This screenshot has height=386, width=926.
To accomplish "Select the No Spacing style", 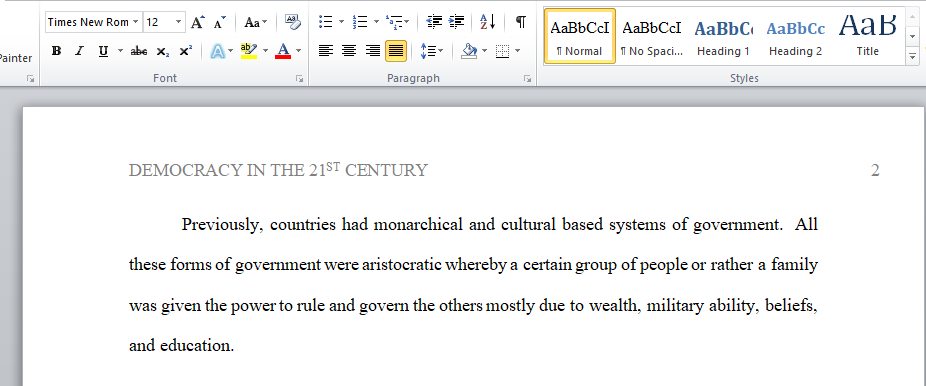I will coord(651,36).
